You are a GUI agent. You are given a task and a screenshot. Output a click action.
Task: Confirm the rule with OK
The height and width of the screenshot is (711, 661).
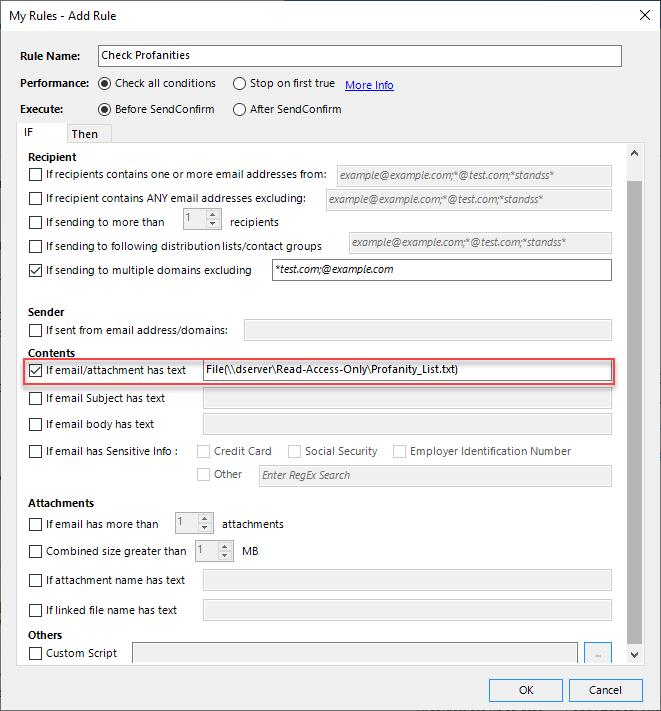tap(526, 690)
